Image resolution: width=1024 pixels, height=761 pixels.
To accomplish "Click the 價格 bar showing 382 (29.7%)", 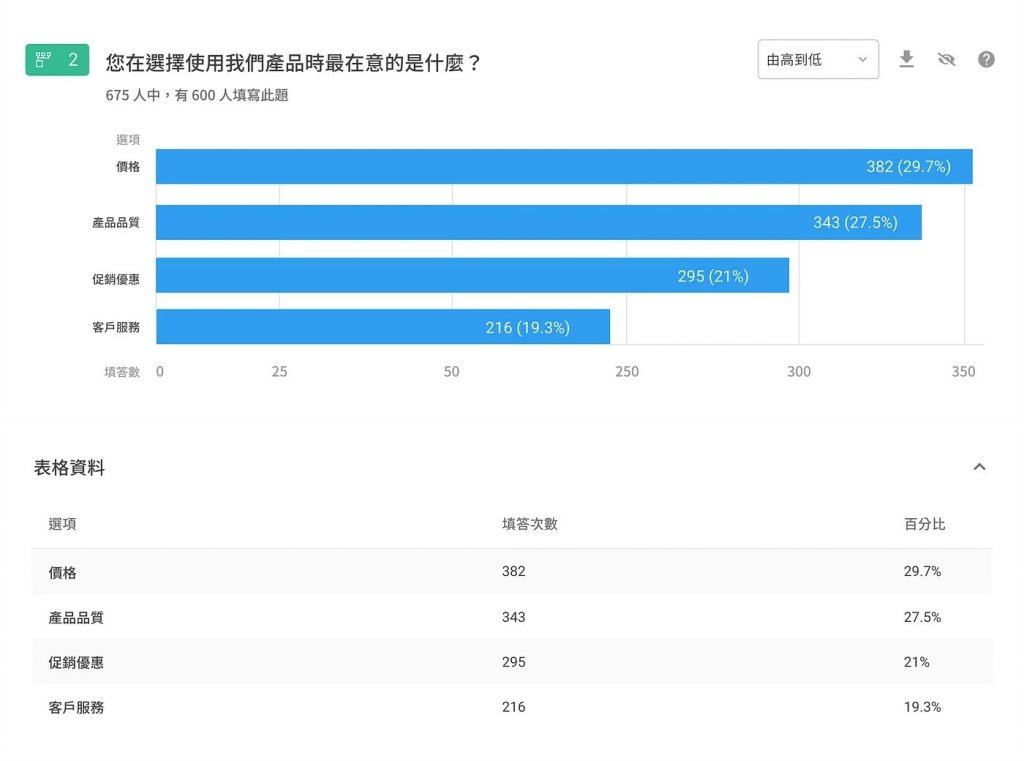I will 564,167.
